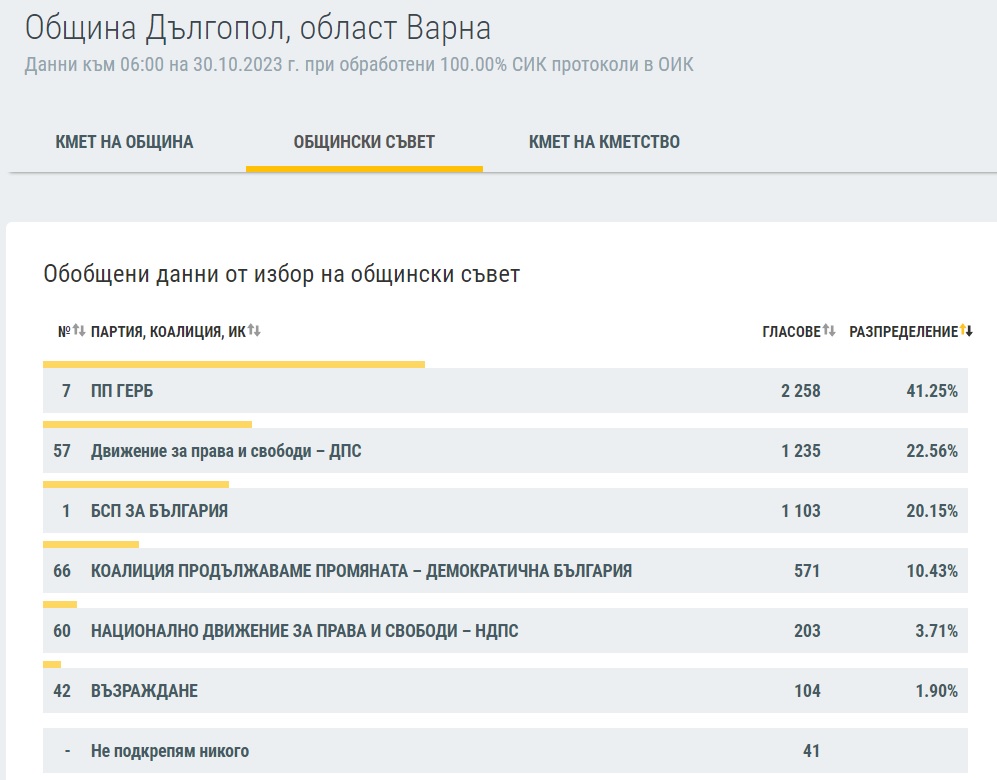
Task: Click party number 42 cell
Action: tap(62, 690)
